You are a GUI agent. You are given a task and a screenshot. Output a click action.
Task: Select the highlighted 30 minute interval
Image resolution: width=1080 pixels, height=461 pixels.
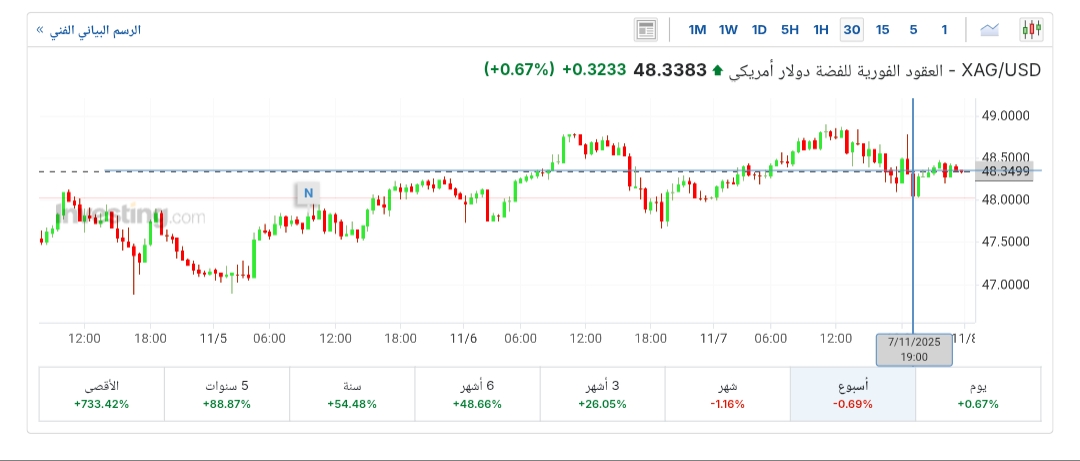pyautogui.click(x=852, y=29)
